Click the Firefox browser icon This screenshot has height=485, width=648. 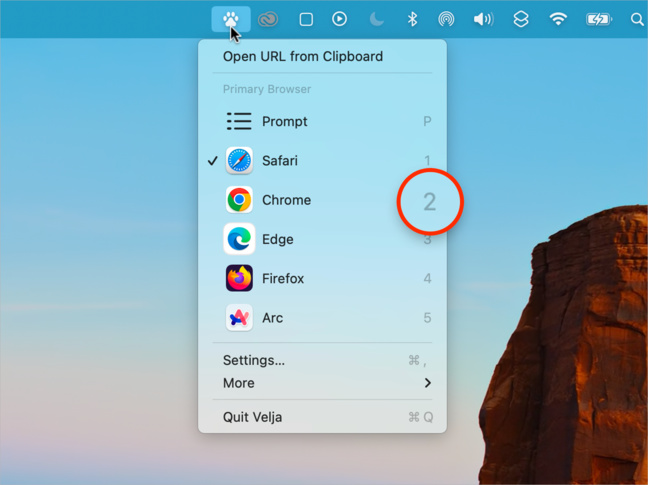239,278
